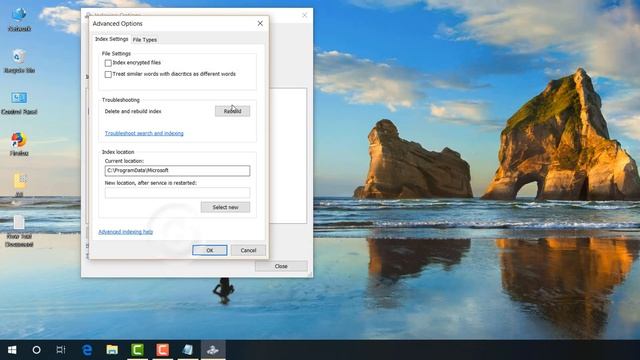Open the Control Panel desktop shortcut
Screen dimensions: 640x360
coord(19,103)
